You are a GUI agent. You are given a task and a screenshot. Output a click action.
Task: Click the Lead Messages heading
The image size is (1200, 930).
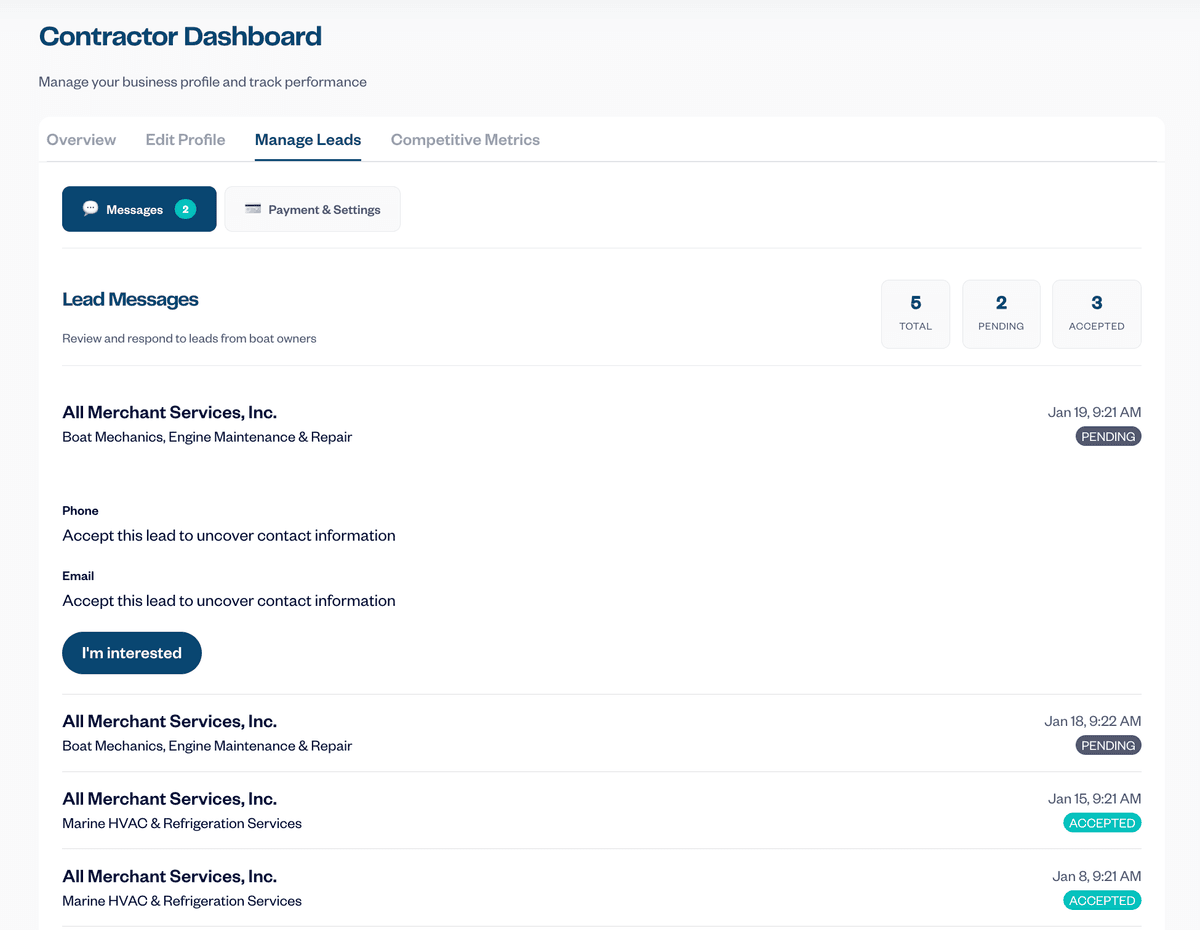130,299
